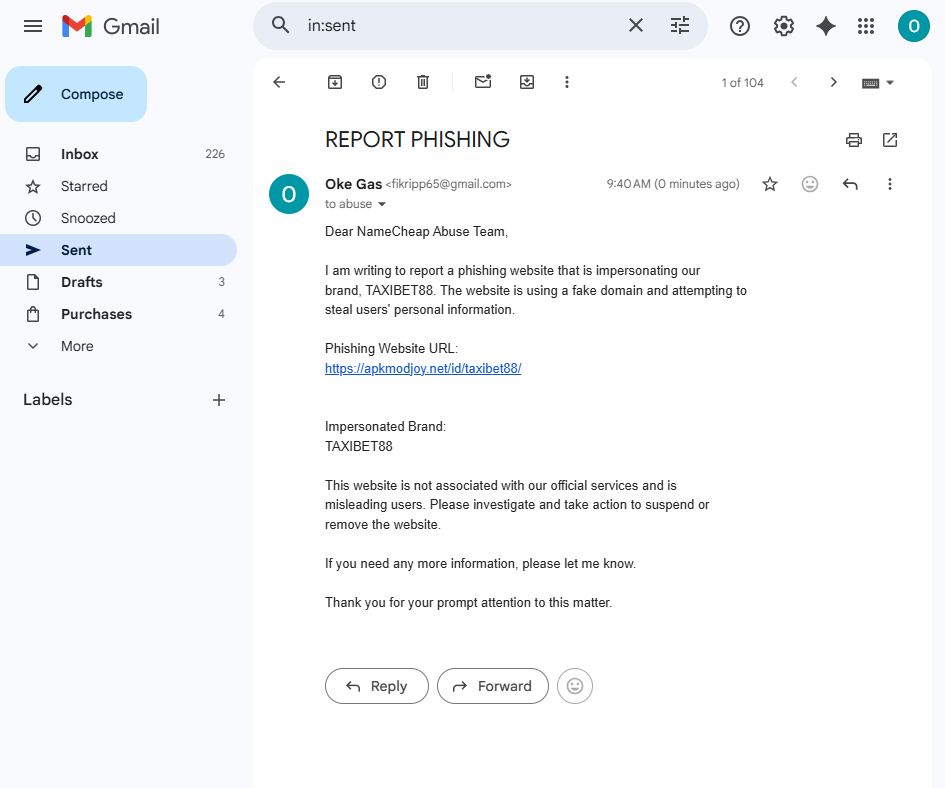Screen dimensions: 945x788
Task: Open the Google apps grid
Action: point(866,26)
